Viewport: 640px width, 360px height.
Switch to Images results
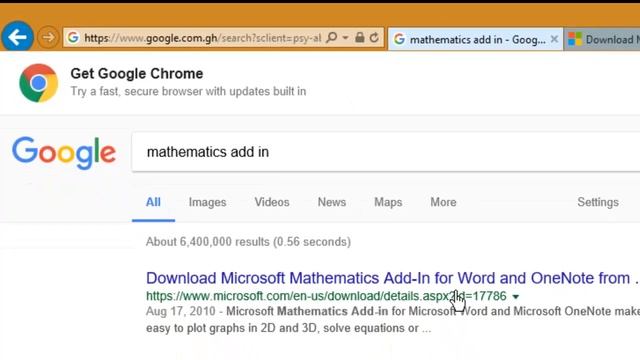(x=207, y=202)
